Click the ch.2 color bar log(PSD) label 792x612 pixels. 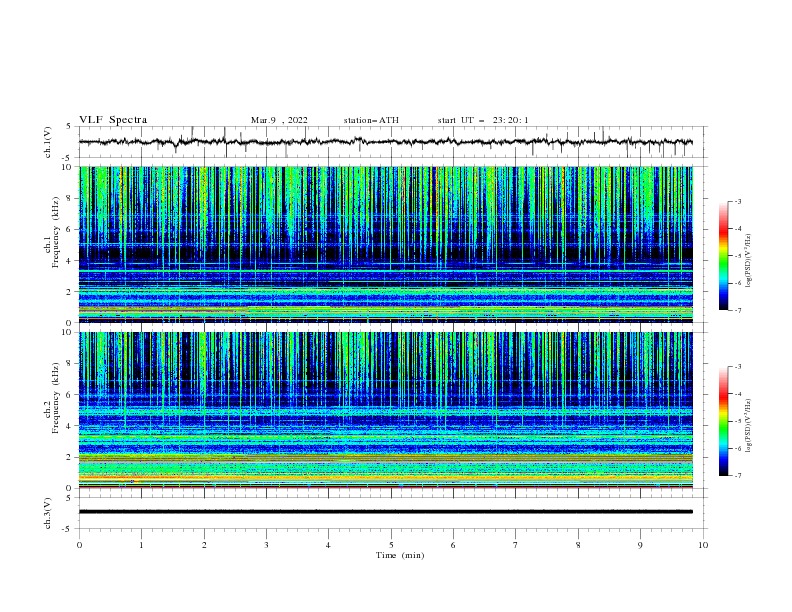tap(748, 426)
